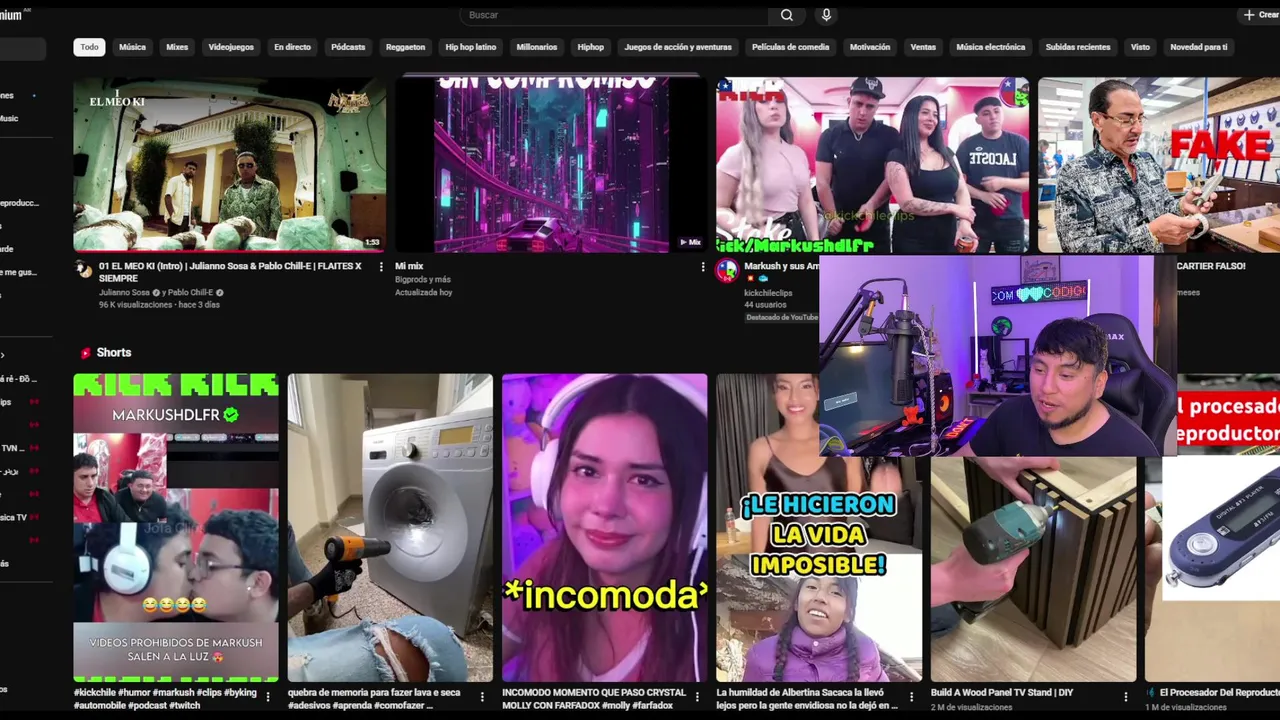This screenshot has height=720, width=1280.
Task: Open the FAKE Cartier video thumbnail
Action: 1159,165
